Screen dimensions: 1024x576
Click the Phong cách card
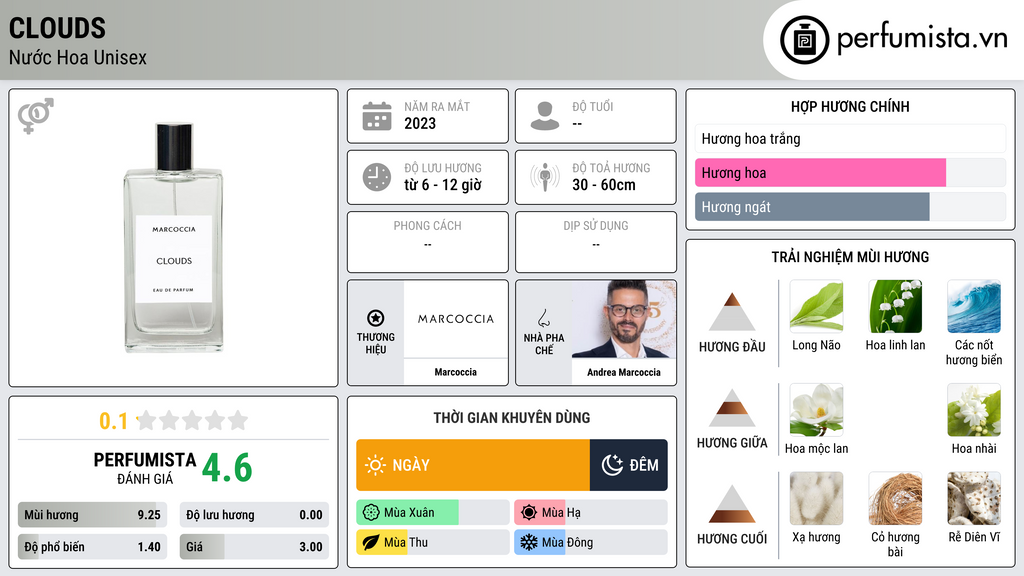(428, 242)
